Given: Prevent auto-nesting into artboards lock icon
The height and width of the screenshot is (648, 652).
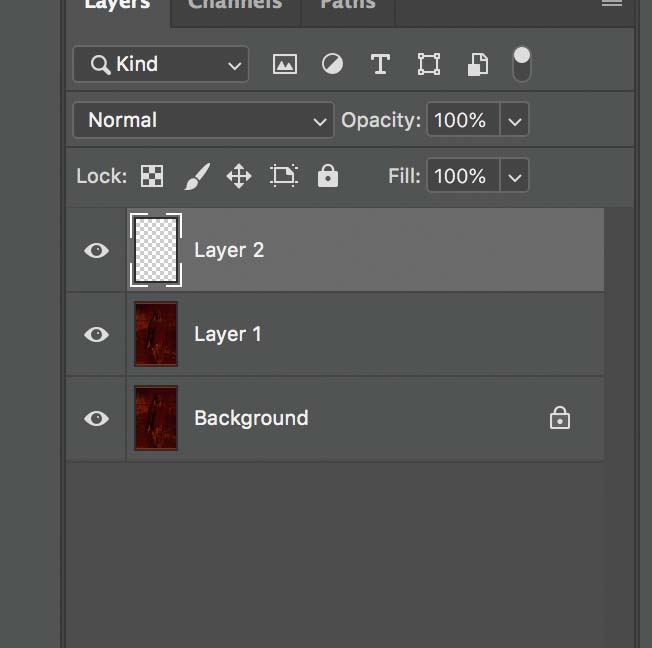Looking at the screenshot, I should (284, 176).
